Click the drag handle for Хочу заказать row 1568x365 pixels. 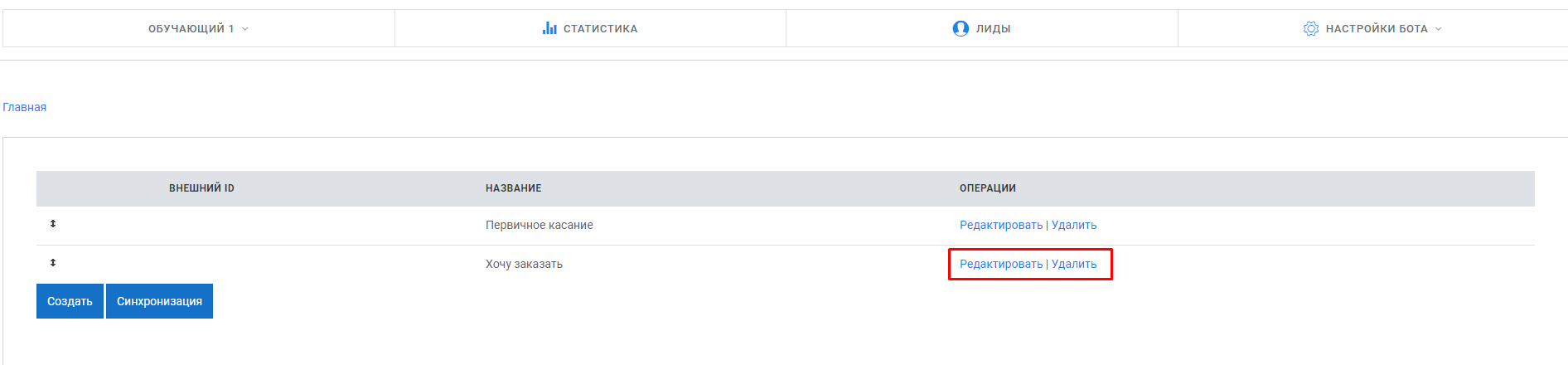click(x=53, y=263)
